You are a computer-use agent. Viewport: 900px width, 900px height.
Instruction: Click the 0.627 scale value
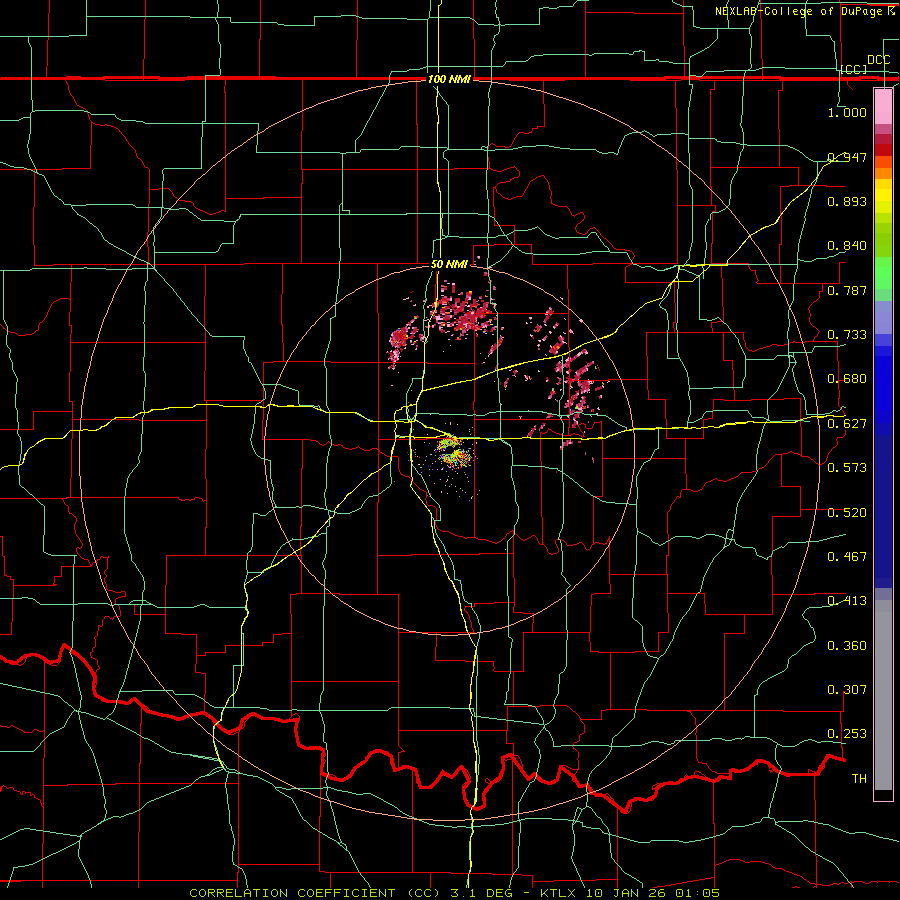pos(847,423)
